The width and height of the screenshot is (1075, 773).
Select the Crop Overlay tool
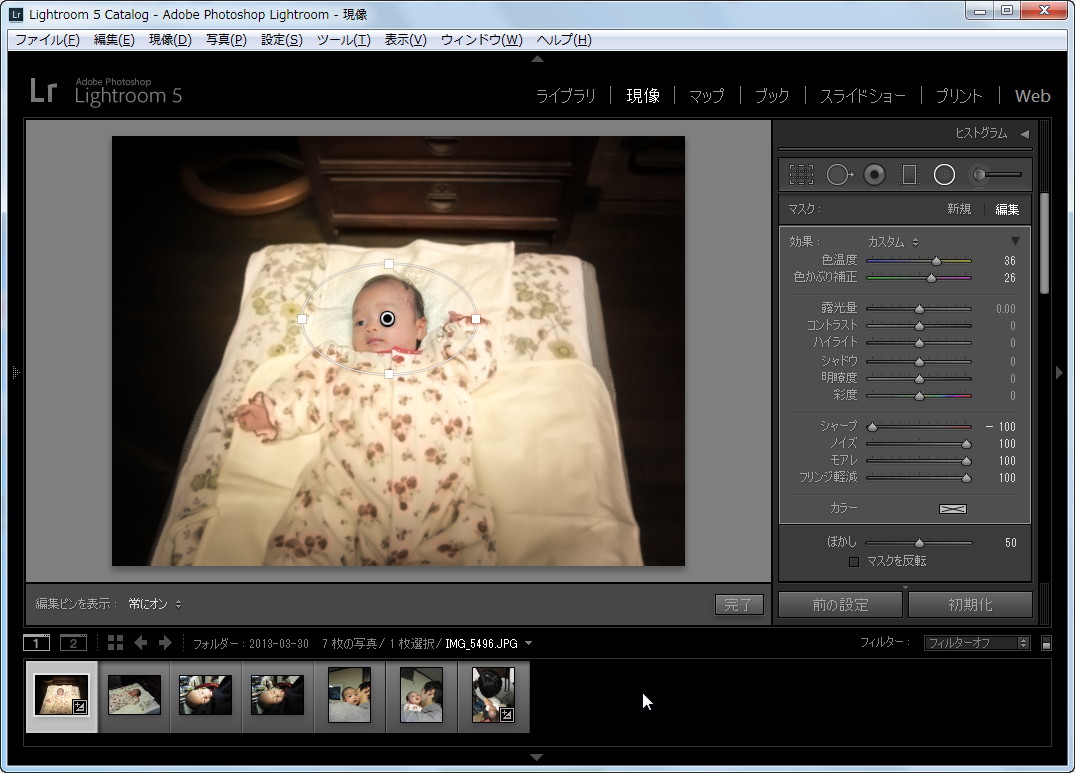point(801,175)
